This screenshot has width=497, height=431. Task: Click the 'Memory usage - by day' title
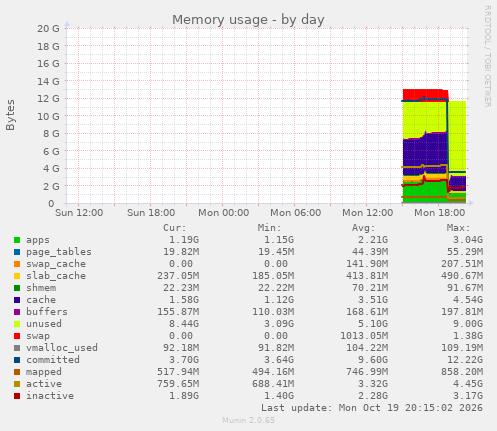[x=248, y=20]
